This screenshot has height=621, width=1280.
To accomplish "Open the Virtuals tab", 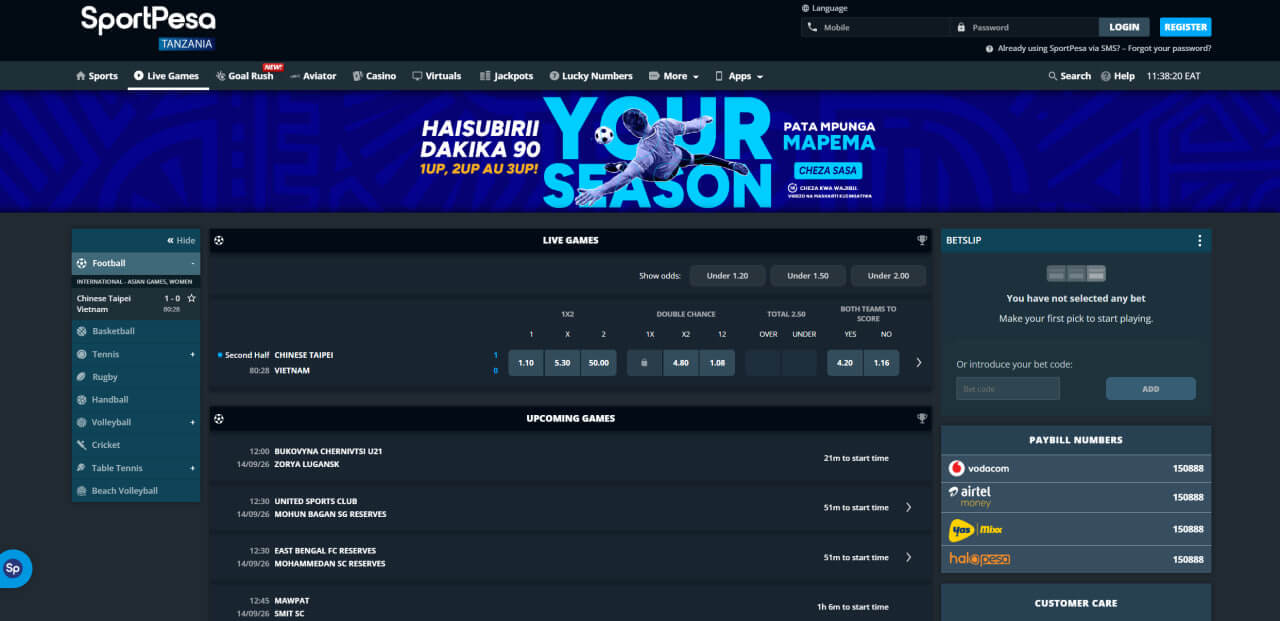I will tap(436, 76).
